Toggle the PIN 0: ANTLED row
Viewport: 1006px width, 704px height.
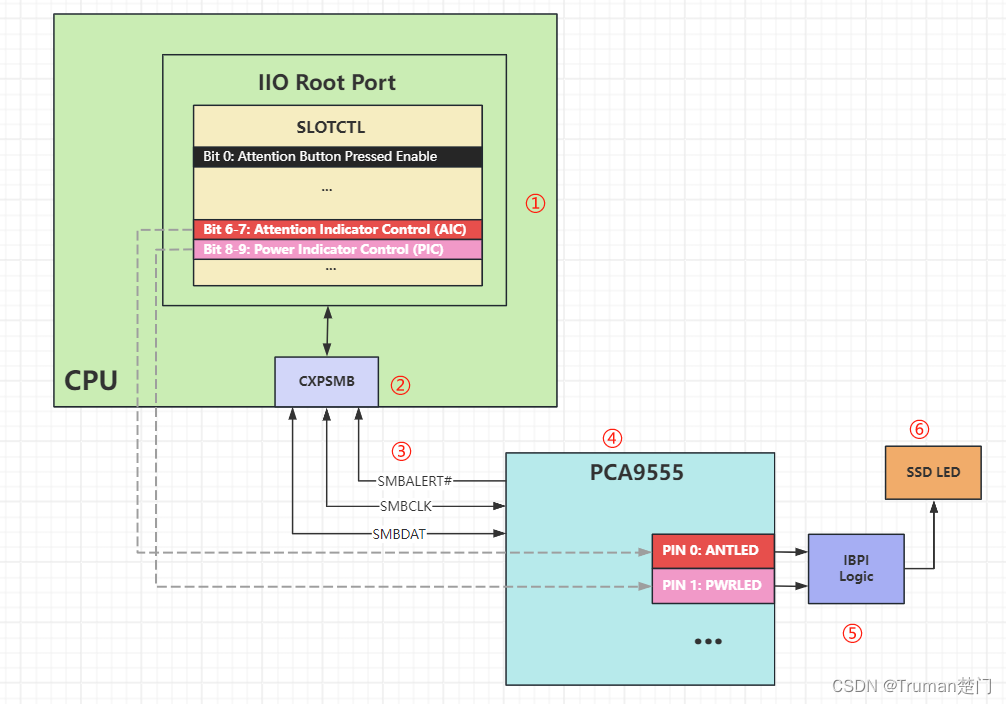tap(712, 550)
